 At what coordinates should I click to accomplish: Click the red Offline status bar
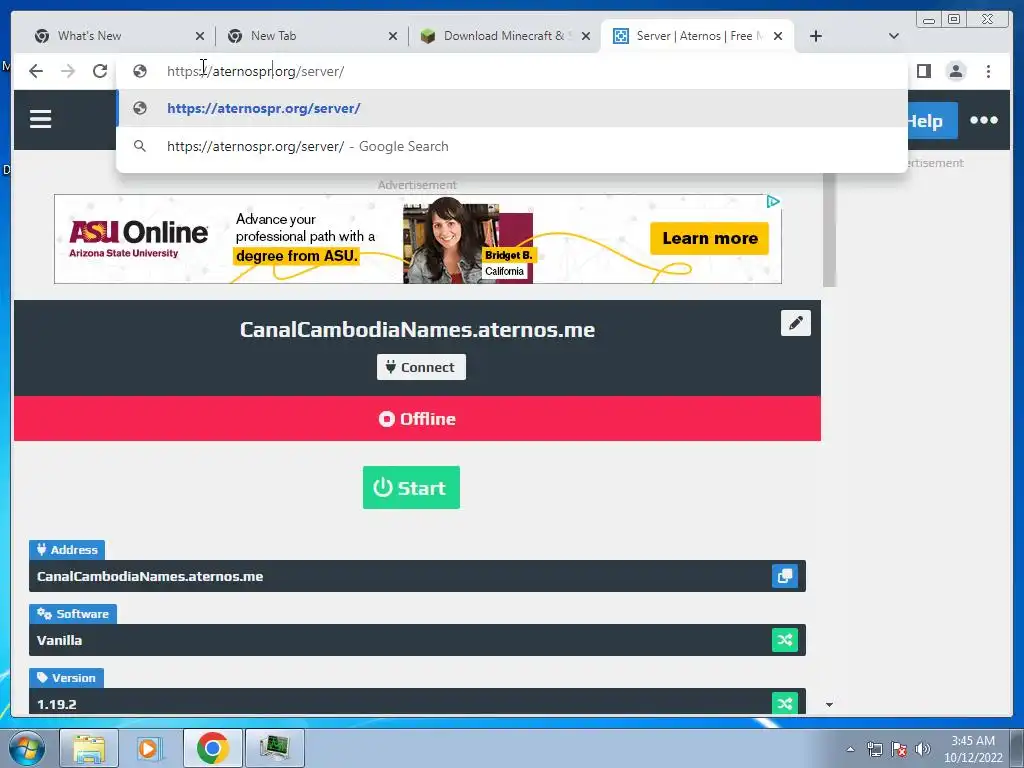[417, 419]
